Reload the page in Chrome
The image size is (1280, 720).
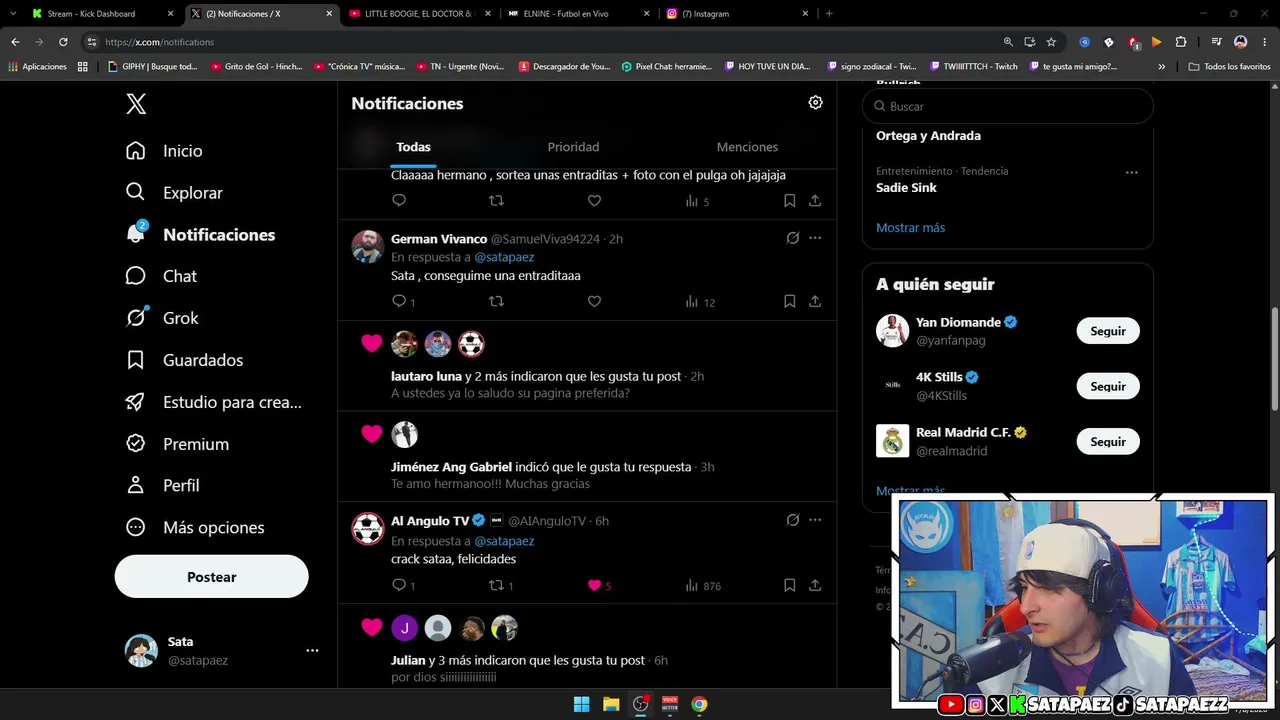[x=63, y=42]
